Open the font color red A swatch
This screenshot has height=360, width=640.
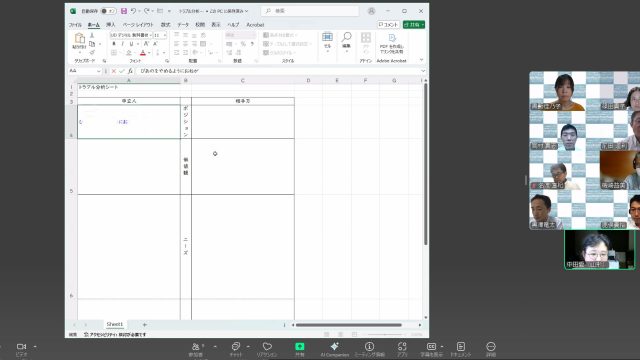click(x=143, y=53)
